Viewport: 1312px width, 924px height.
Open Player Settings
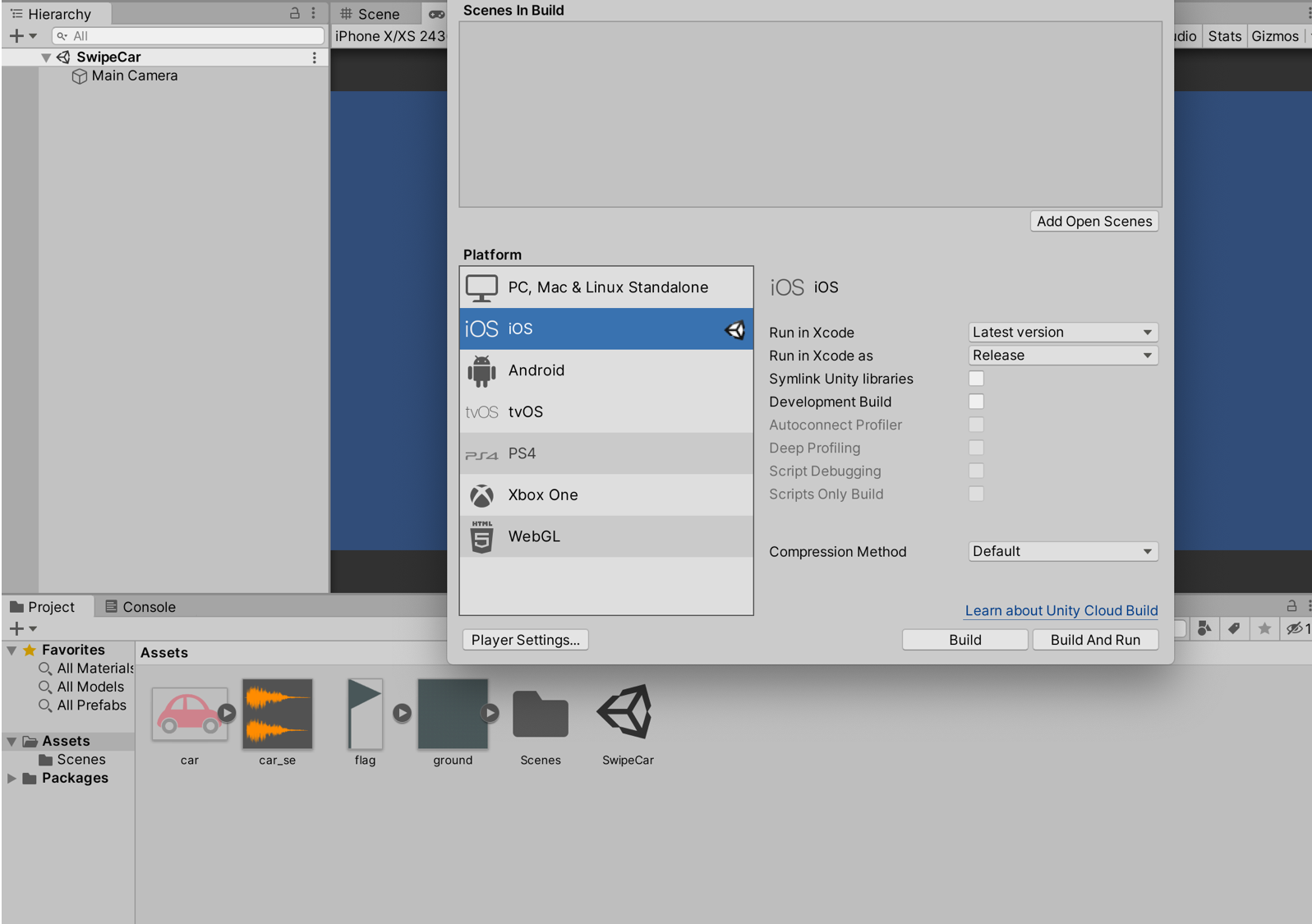[526, 640]
